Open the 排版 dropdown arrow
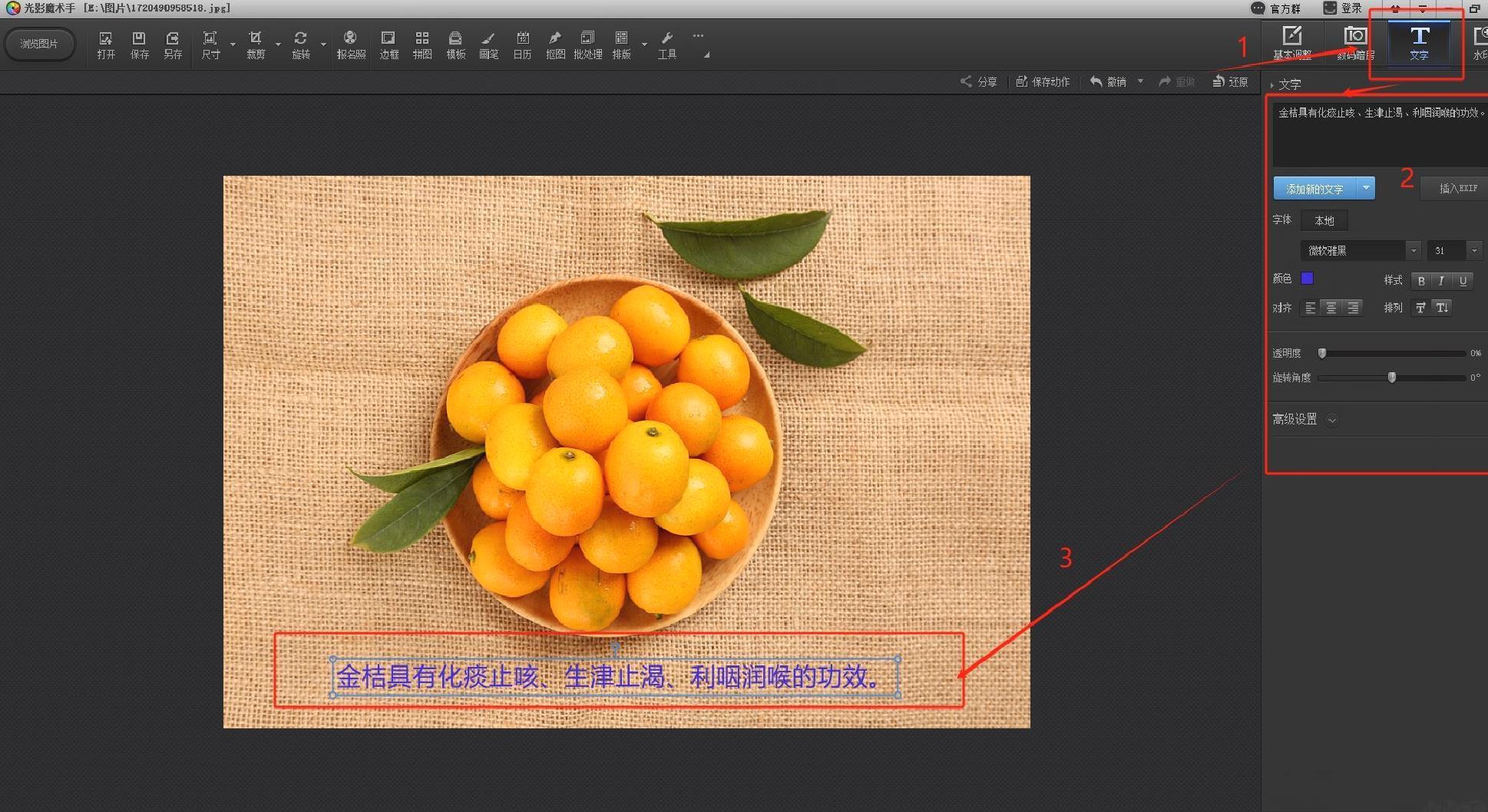The height and width of the screenshot is (812, 1488). tap(644, 45)
